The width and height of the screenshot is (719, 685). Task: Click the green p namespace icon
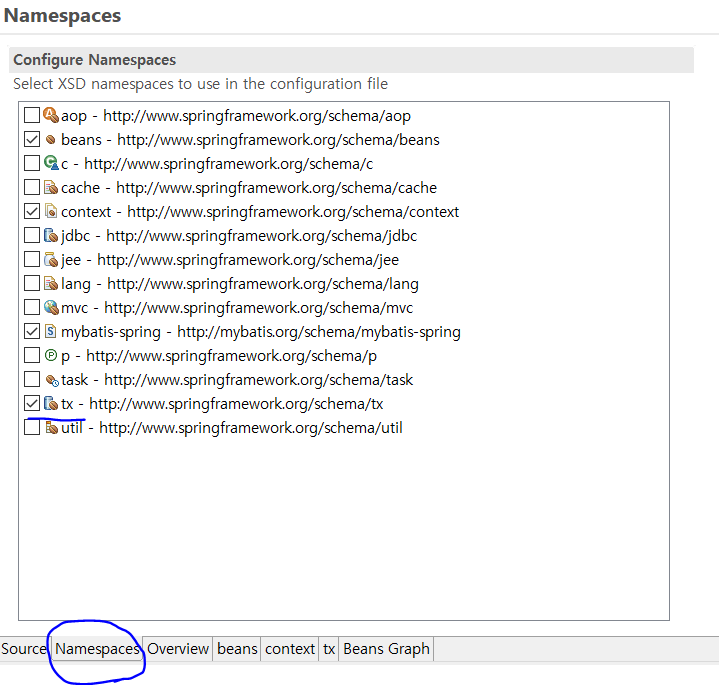coord(51,355)
